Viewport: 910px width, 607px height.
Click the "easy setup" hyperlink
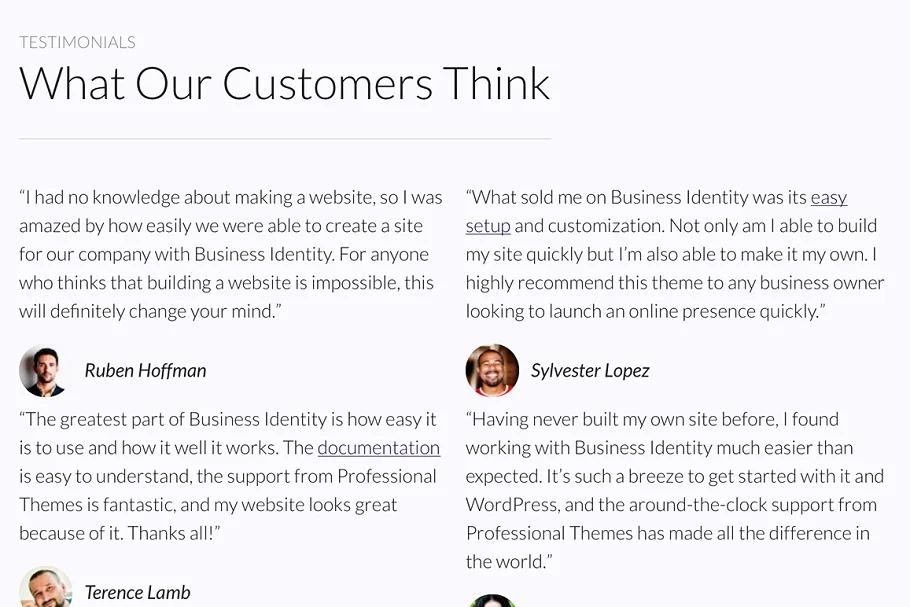point(828,198)
